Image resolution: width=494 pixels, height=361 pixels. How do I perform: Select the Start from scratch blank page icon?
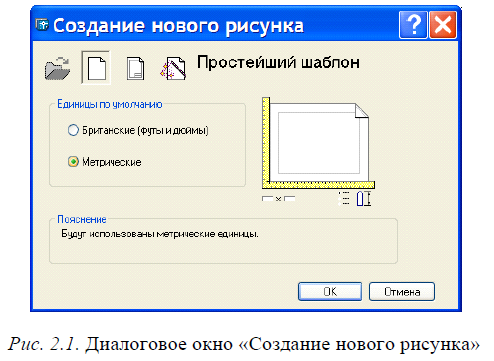point(96,68)
